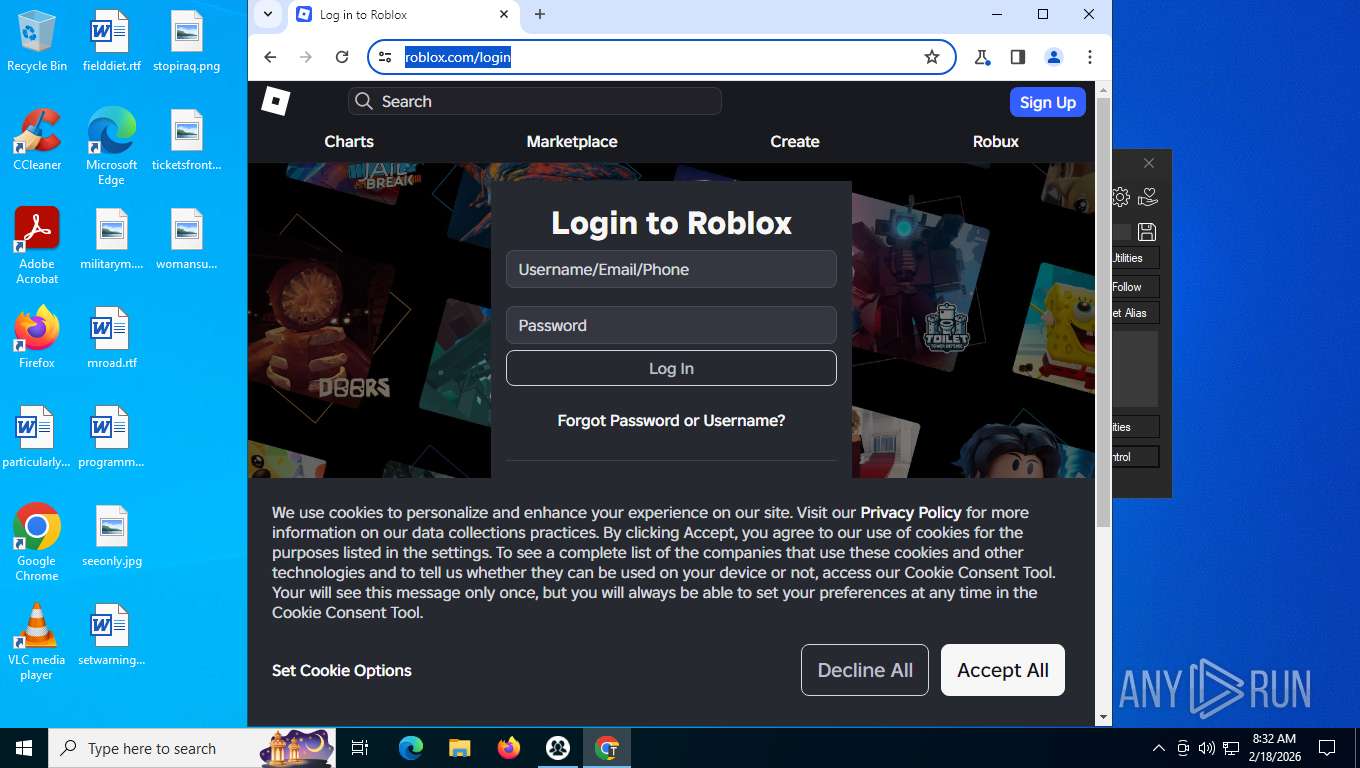Click the Utilities button in side window
Screen dimensions: 1360x768
(1135, 258)
